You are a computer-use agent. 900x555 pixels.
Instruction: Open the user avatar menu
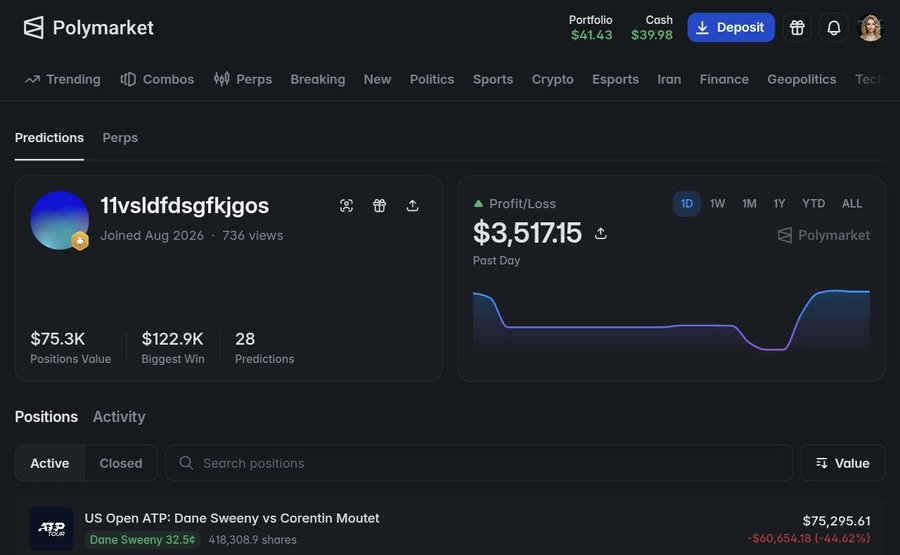click(870, 28)
